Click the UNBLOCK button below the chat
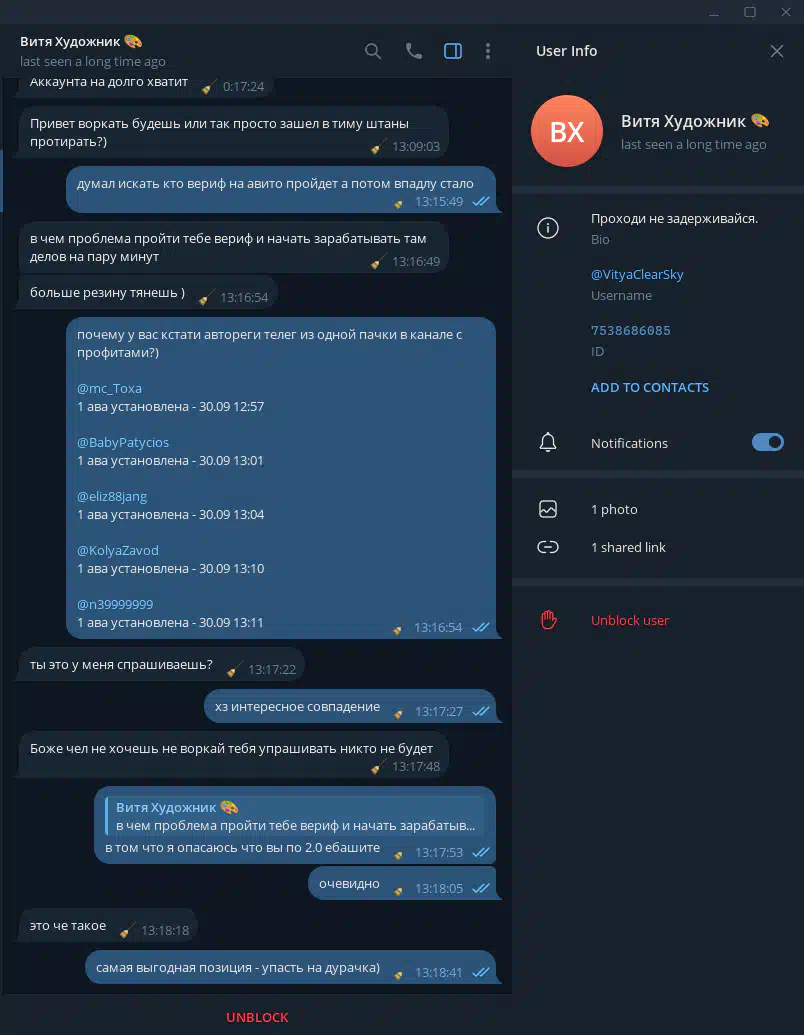This screenshot has height=1035, width=804. click(257, 1017)
